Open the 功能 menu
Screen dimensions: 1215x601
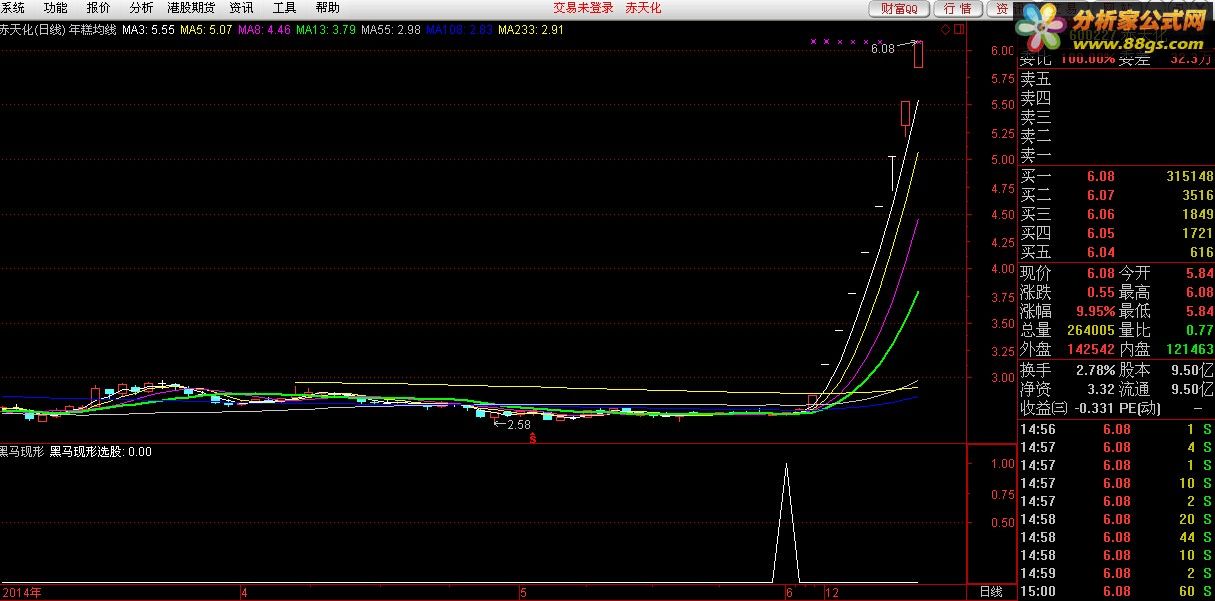coord(56,8)
